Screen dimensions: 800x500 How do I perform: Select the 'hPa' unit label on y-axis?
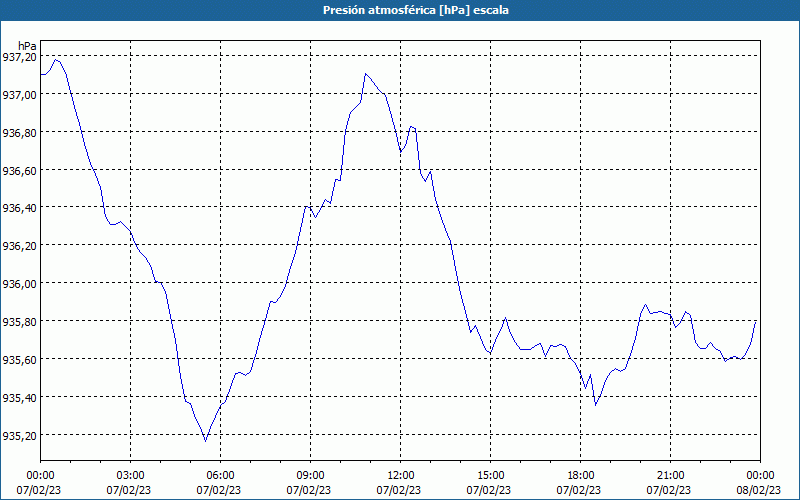[27, 46]
